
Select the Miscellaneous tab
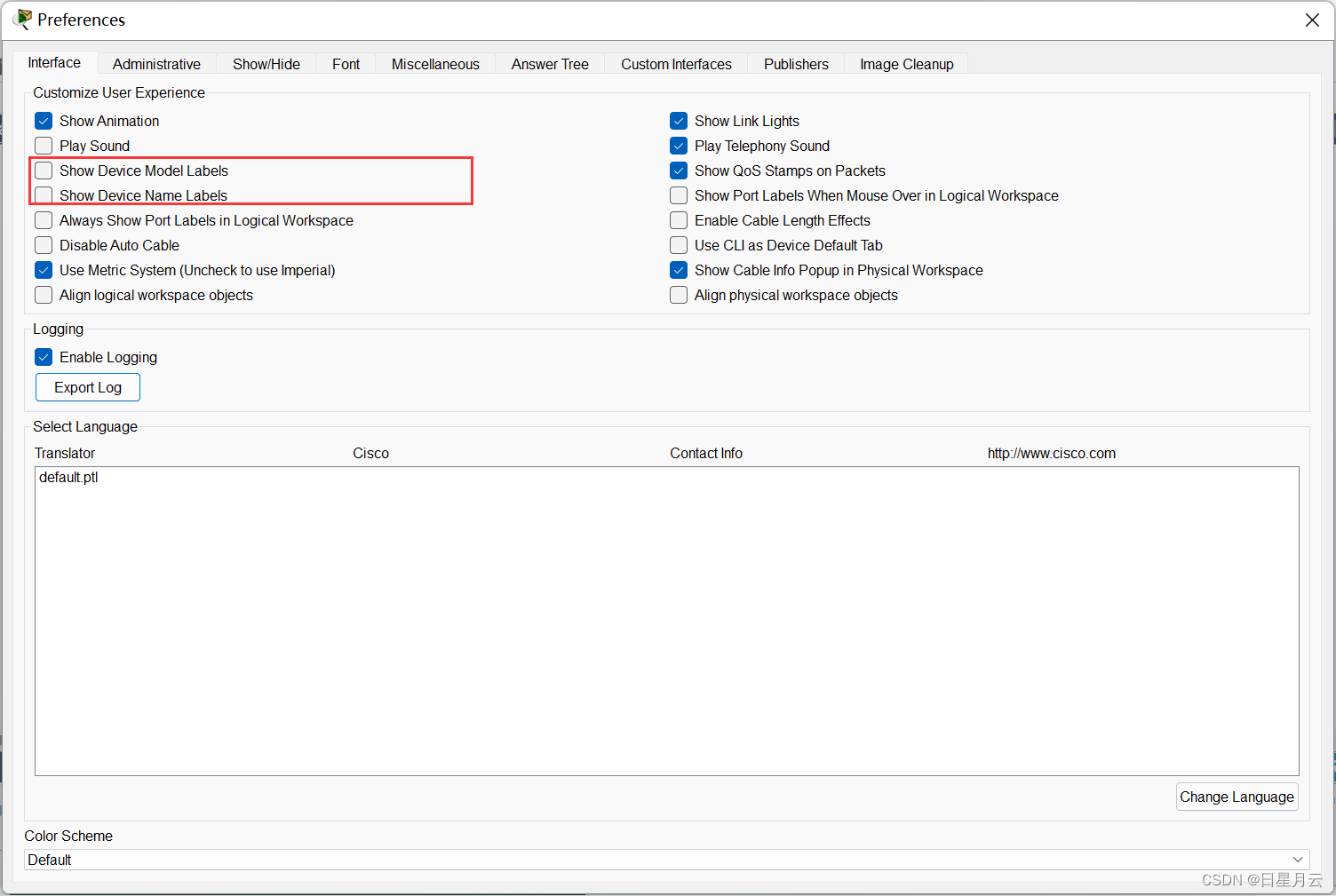point(435,64)
